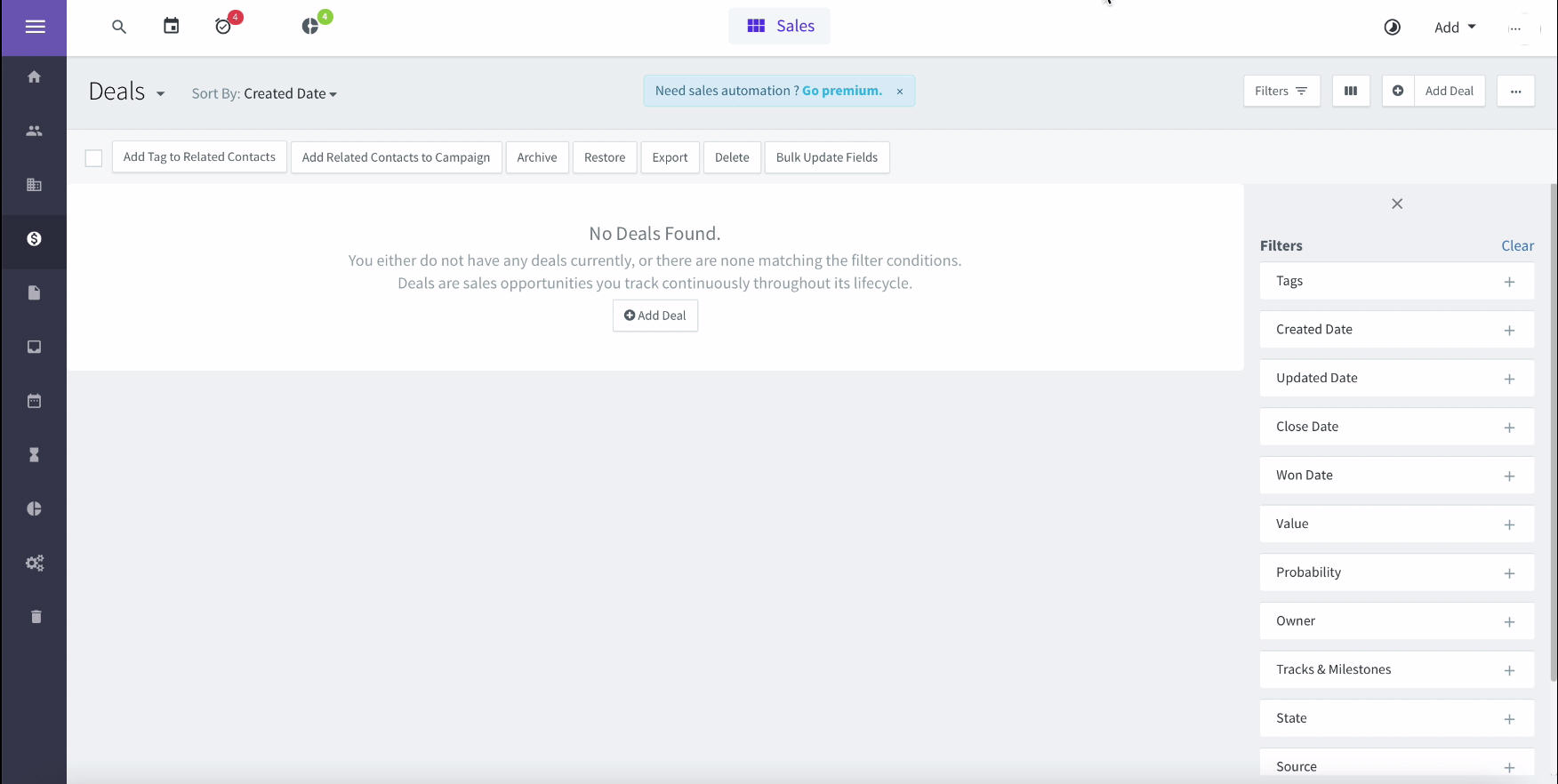Screen dimensions: 1558x784
Task: Click Add Tag to Related Contacts
Action: (x=199, y=157)
